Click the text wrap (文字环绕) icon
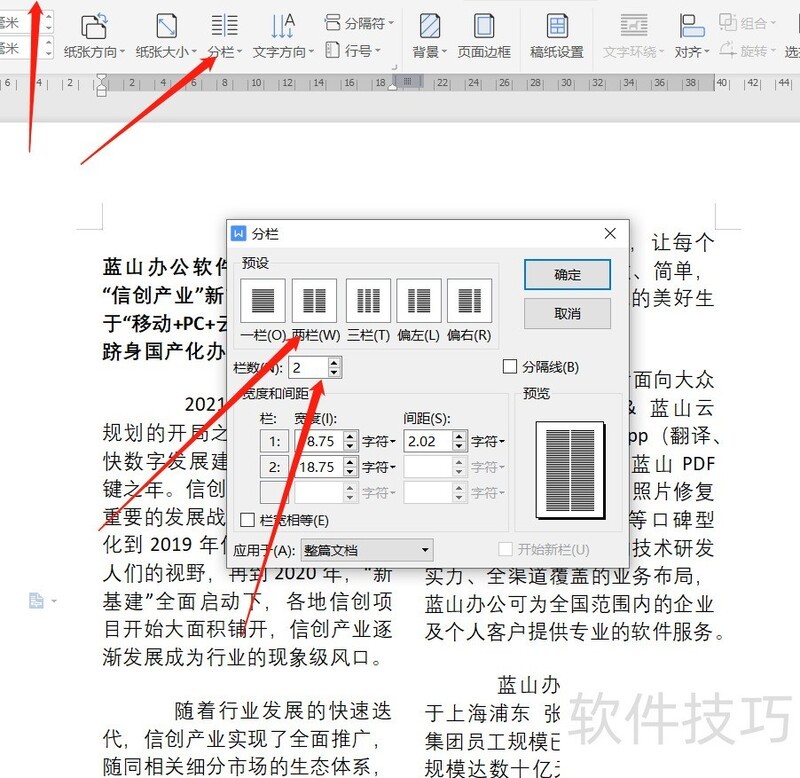This screenshot has height=778, width=800. (x=634, y=26)
